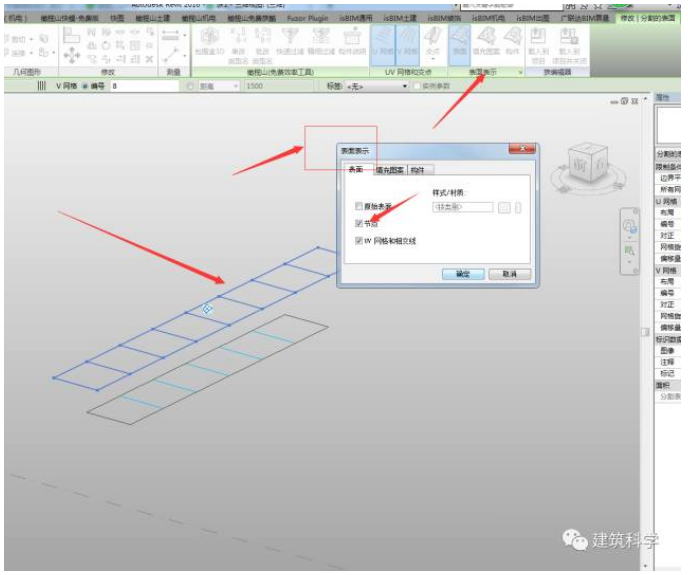Screen dimensions: 688x575
Task: Click the navigation wheel icon on navigation bar
Action: coord(630,226)
